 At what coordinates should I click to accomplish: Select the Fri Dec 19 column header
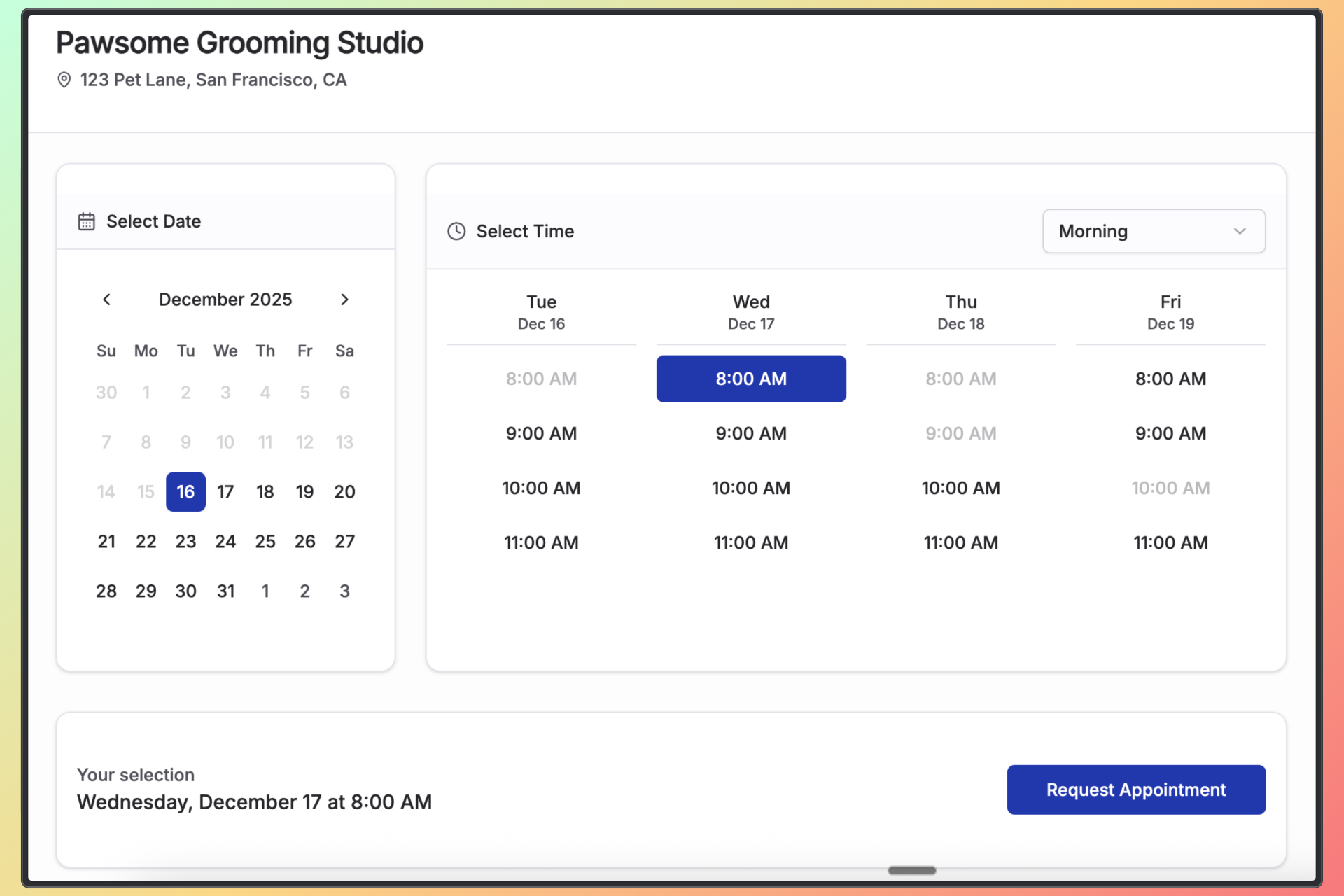tap(1170, 312)
